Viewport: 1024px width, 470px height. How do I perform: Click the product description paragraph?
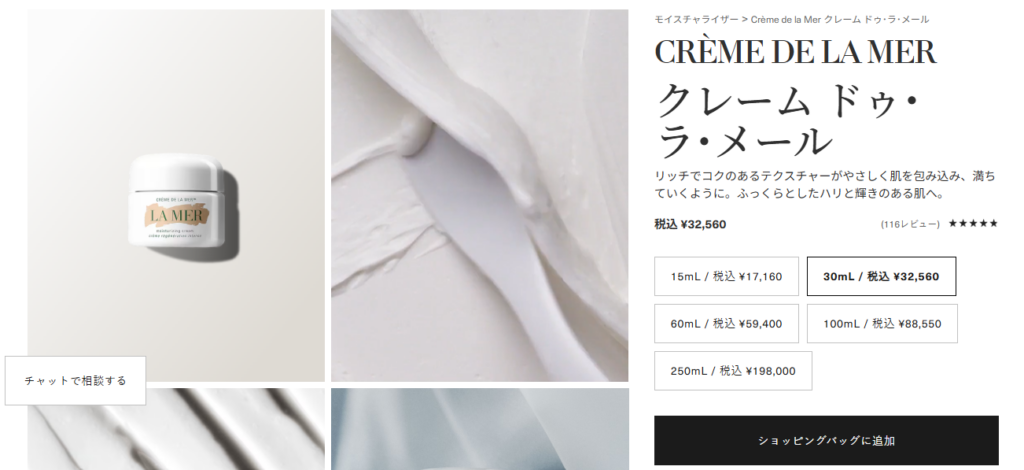825,185
